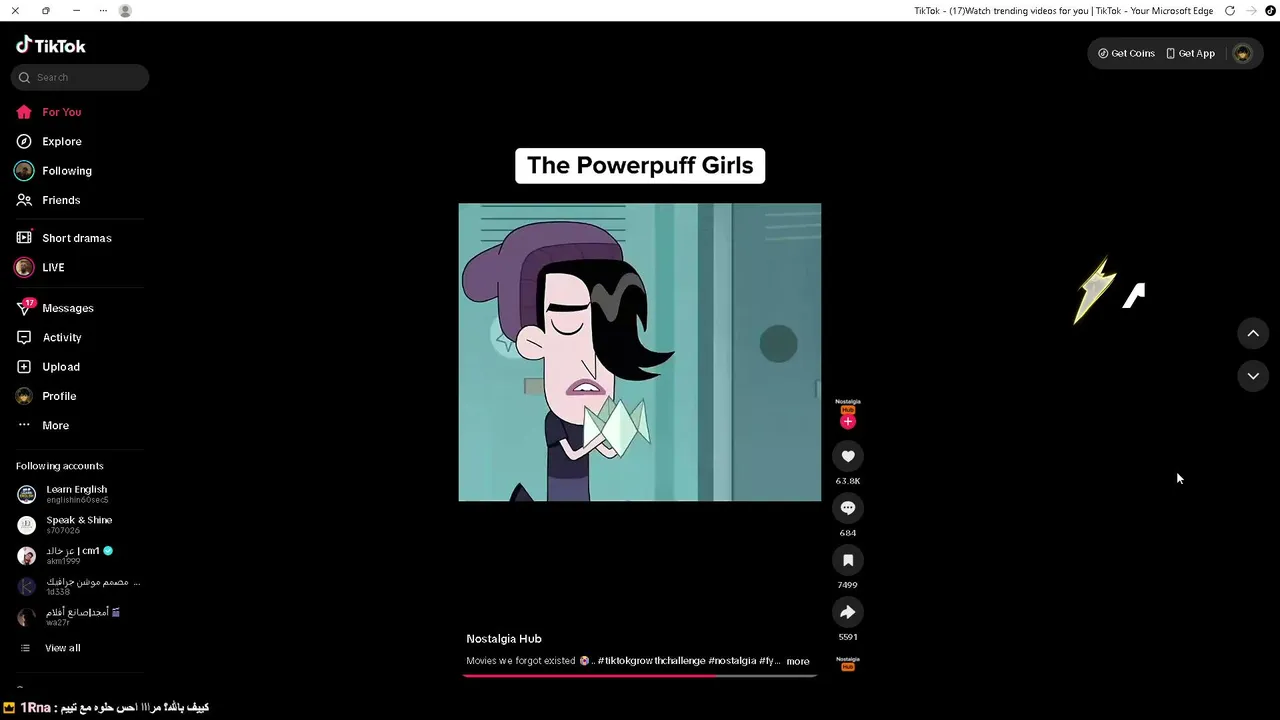Open Short dramas in the sidebar
The image size is (1280, 720).
(64, 238)
